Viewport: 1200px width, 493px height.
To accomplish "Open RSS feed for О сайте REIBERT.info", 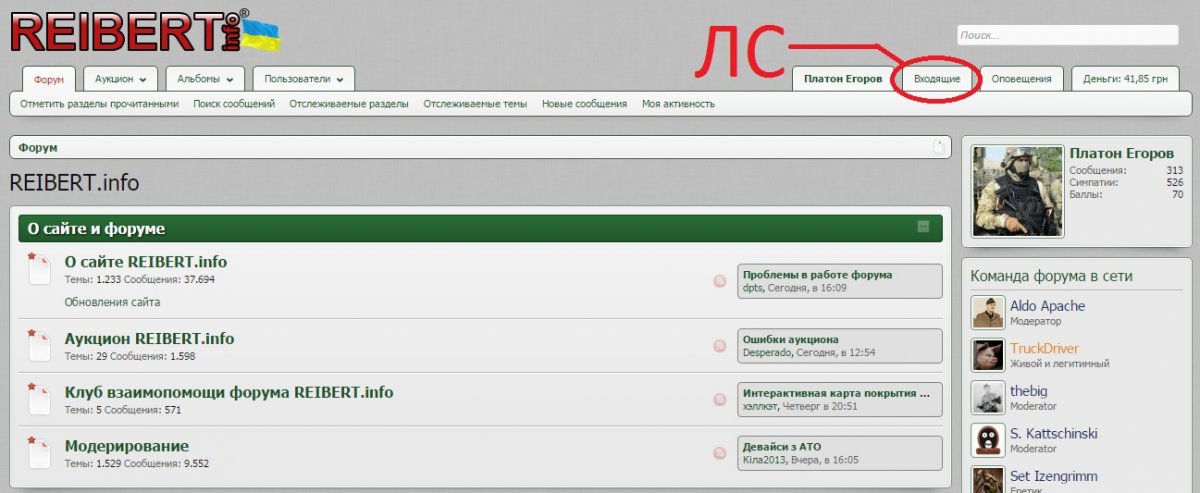I will point(719,282).
